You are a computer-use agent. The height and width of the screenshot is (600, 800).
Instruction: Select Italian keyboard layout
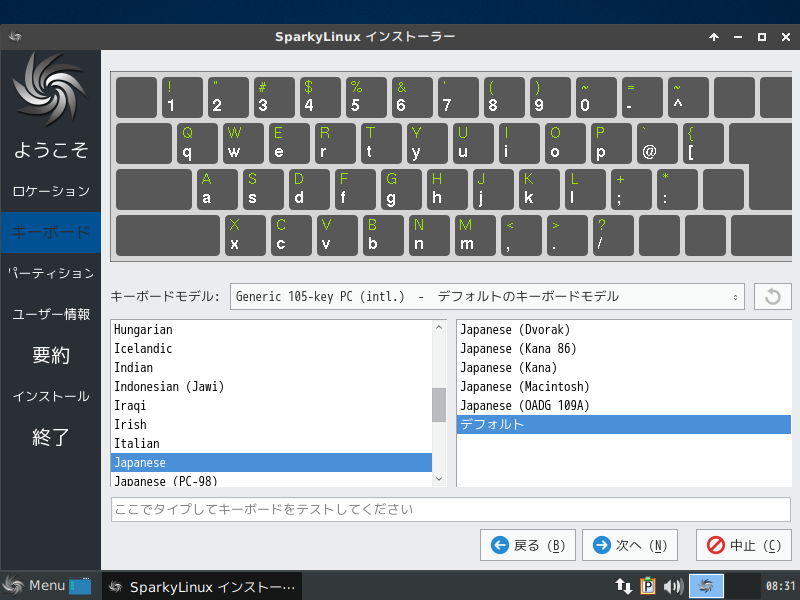pyautogui.click(x=271, y=443)
